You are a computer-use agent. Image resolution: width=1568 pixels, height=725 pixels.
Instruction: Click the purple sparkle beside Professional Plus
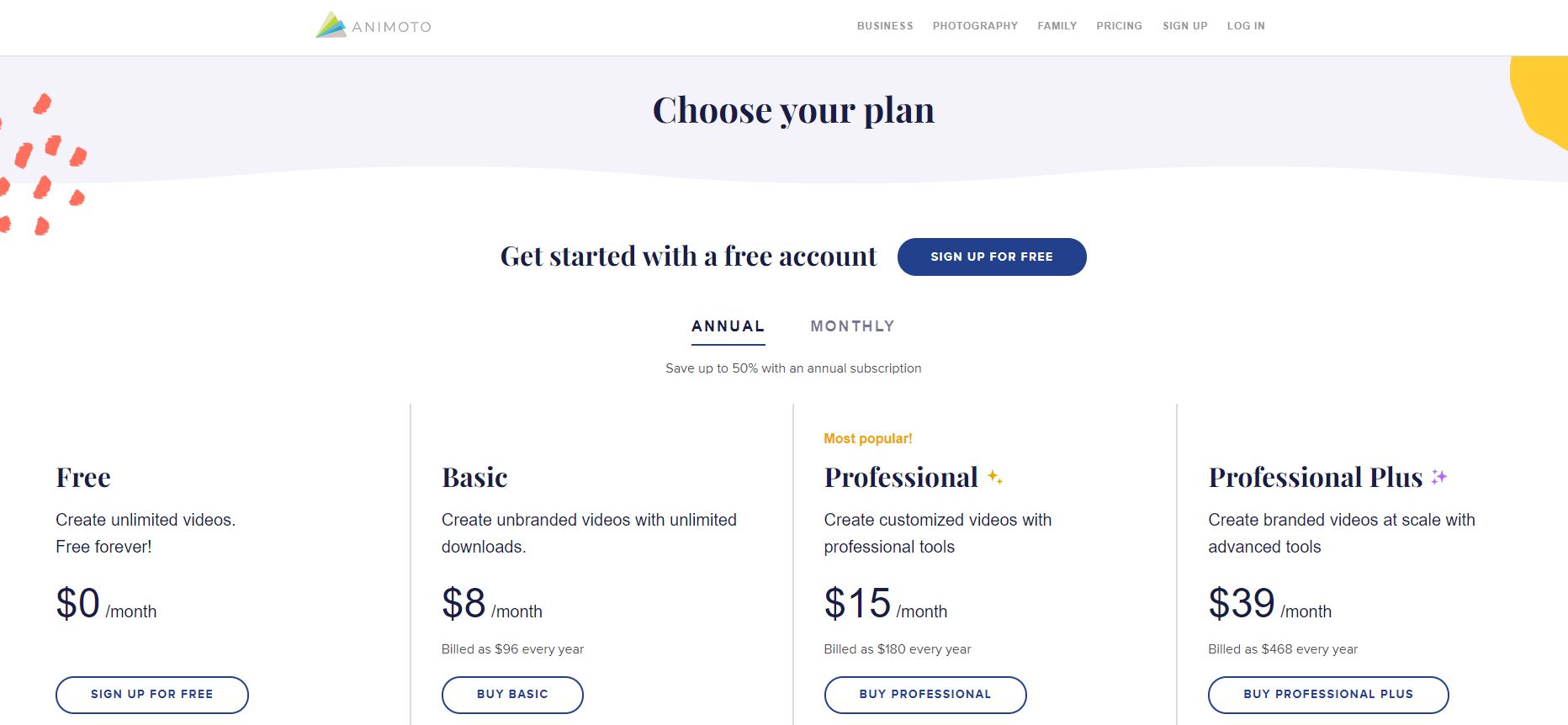1438,477
